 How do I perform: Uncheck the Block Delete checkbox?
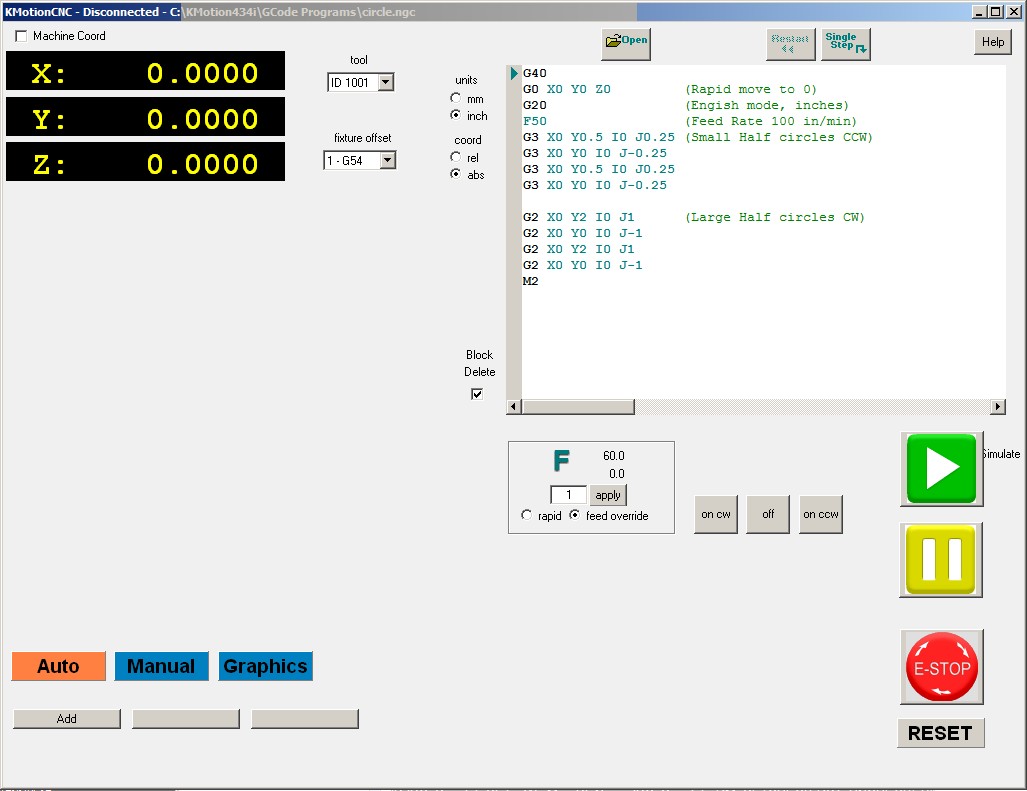pyautogui.click(x=477, y=394)
